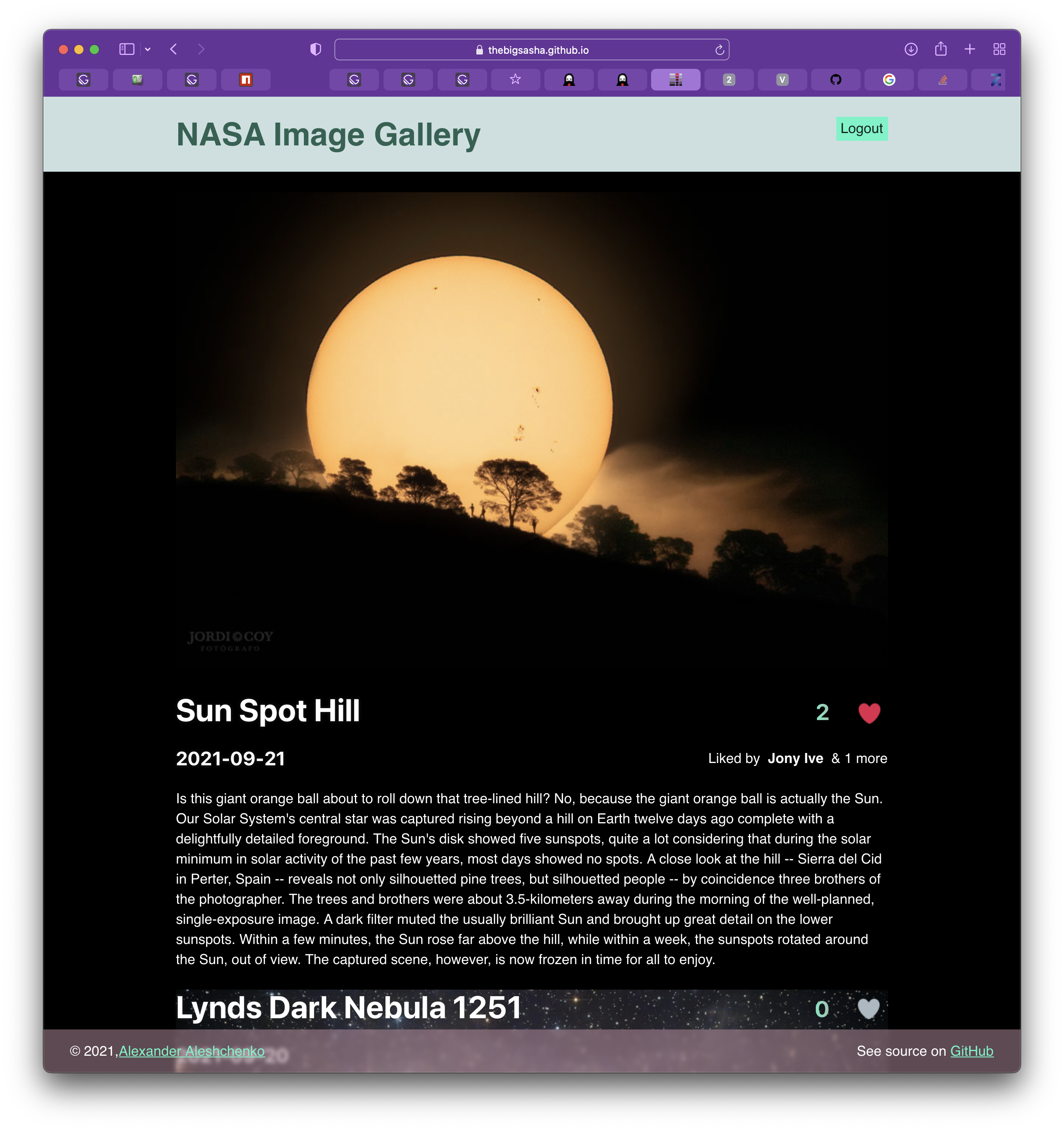Viewport: 1064px width, 1130px height.
Task: Click the '& 1 more' likers text
Action: click(859, 758)
